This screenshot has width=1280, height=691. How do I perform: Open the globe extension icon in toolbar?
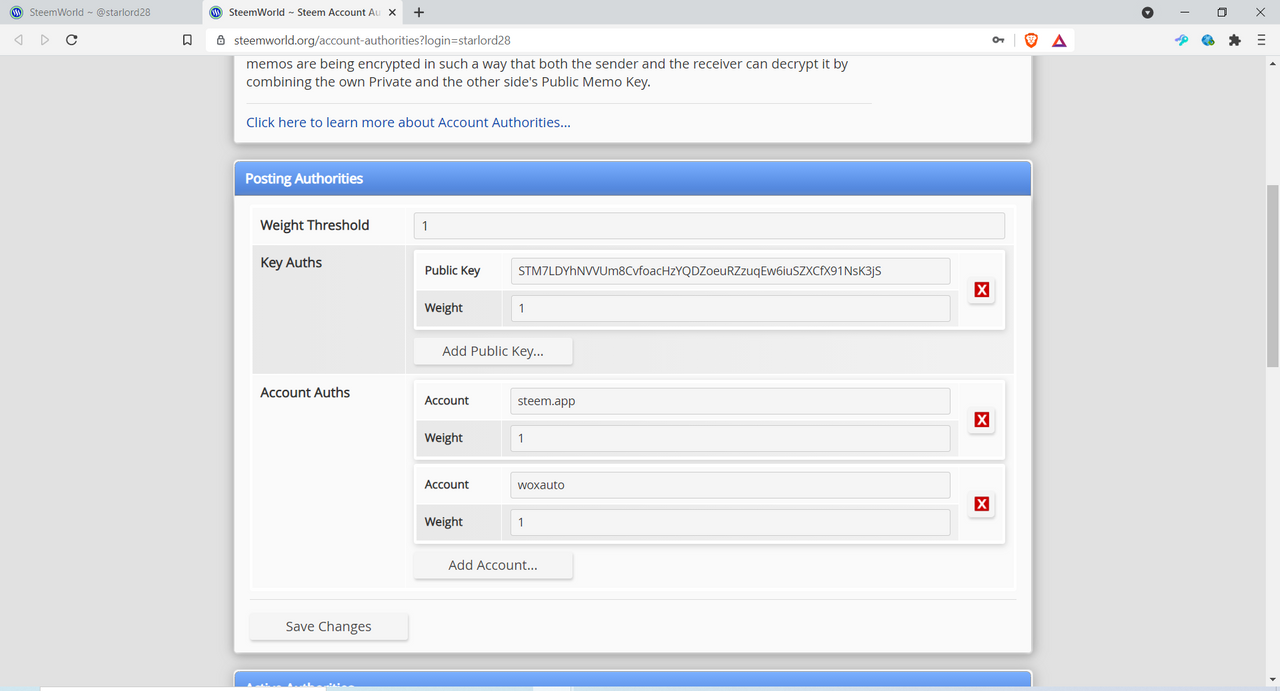1208,40
